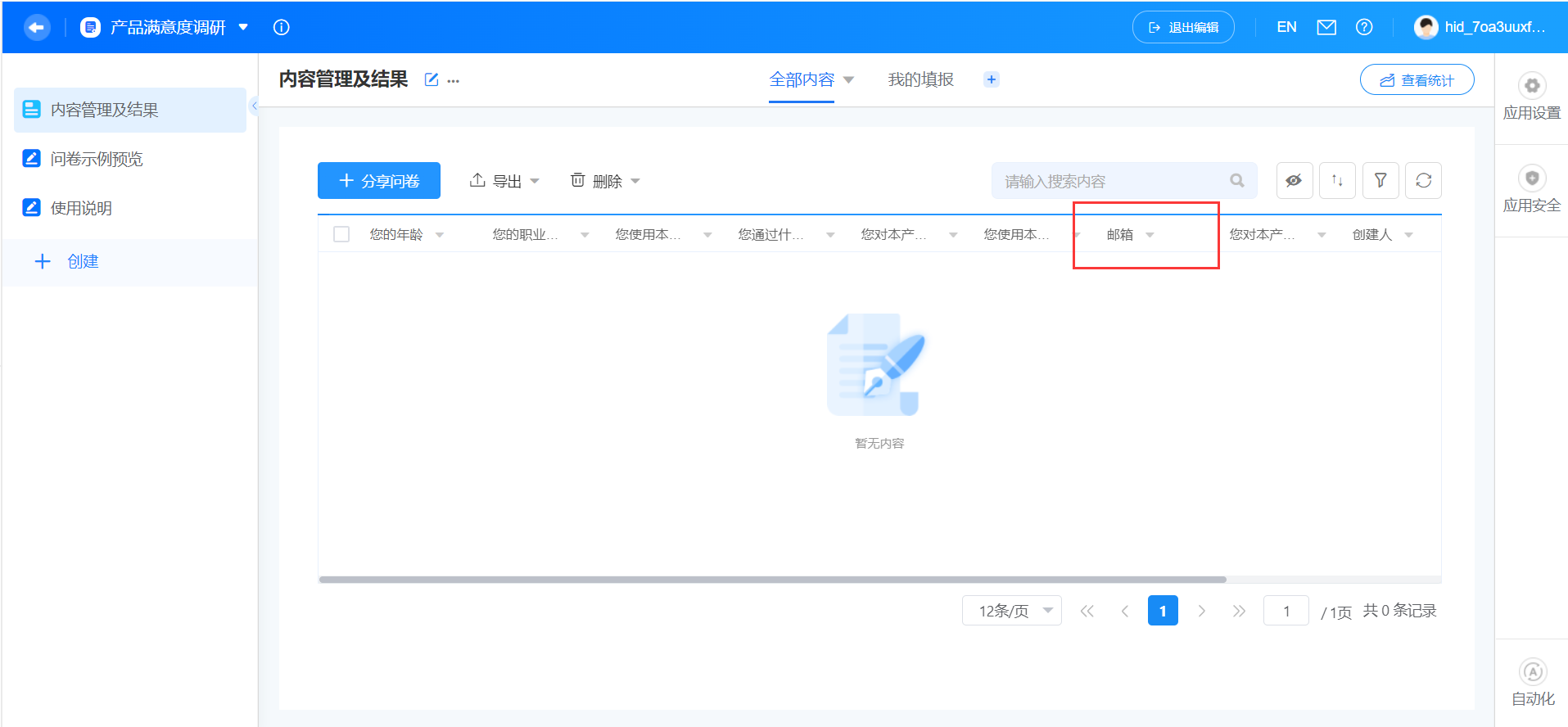Switch language with the EN button
The height and width of the screenshot is (727, 1568).
coord(1286,27)
